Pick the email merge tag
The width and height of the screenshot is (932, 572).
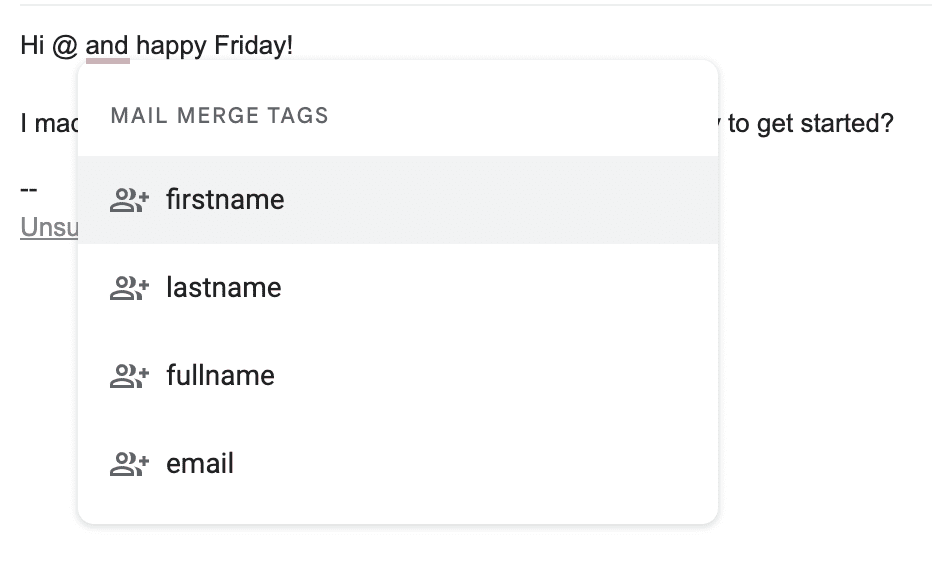pos(398,464)
